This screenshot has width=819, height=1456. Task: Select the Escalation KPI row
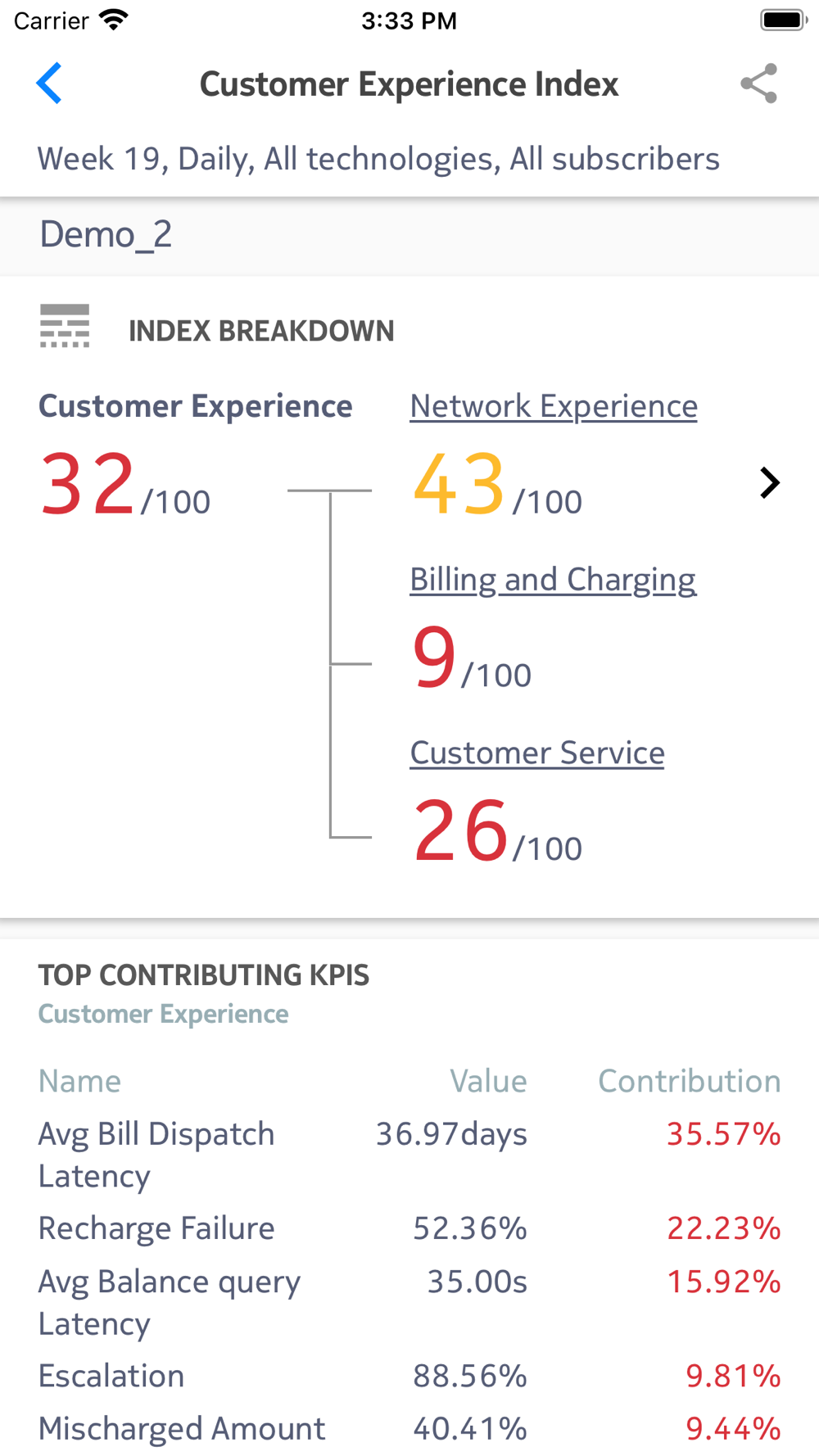(x=409, y=1376)
